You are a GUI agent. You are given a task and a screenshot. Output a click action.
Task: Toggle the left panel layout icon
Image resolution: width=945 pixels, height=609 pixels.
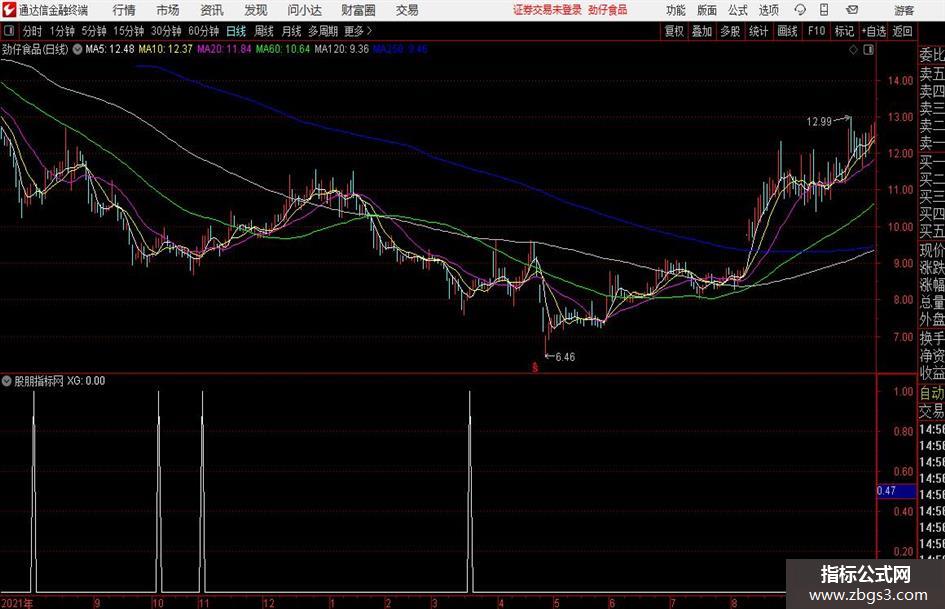9,31
